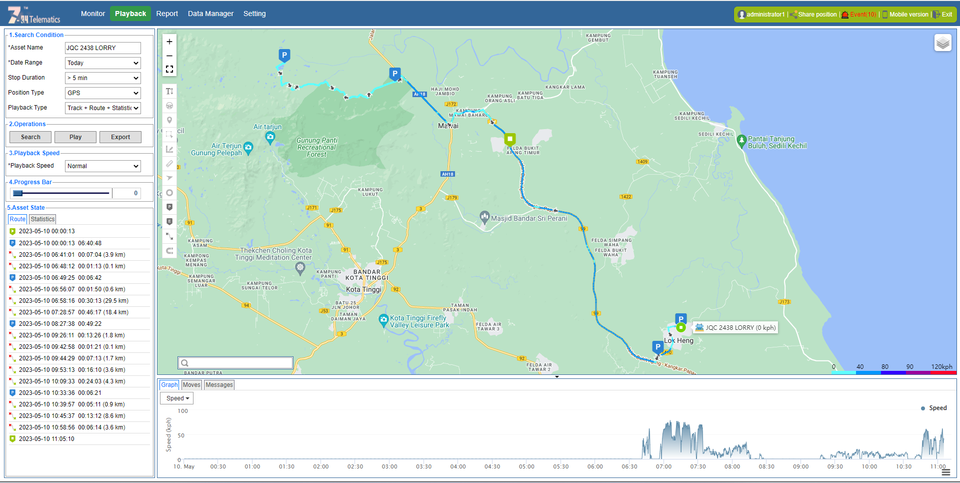Switch to the Statistics tab
The width and height of the screenshot is (960, 483).
coord(42,219)
